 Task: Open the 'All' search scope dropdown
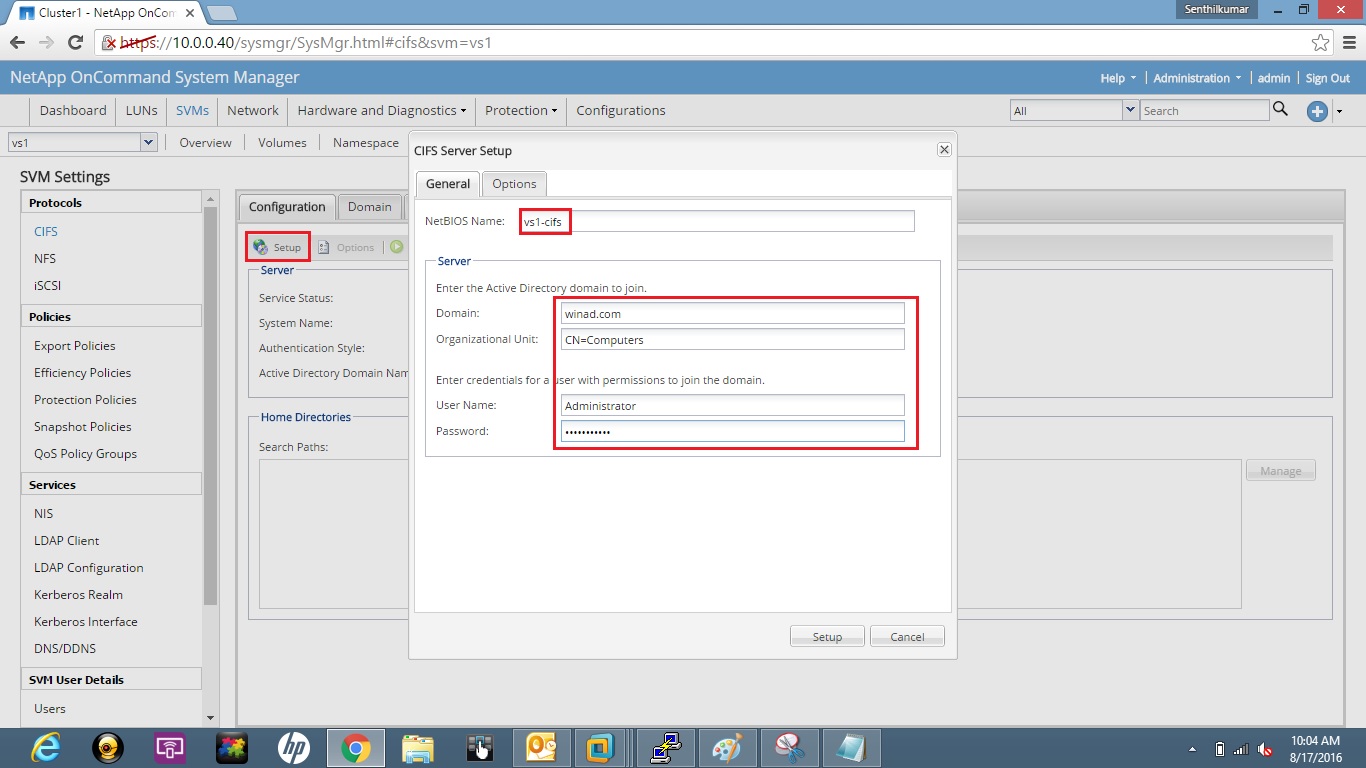pyautogui.click(x=1131, y=110)
